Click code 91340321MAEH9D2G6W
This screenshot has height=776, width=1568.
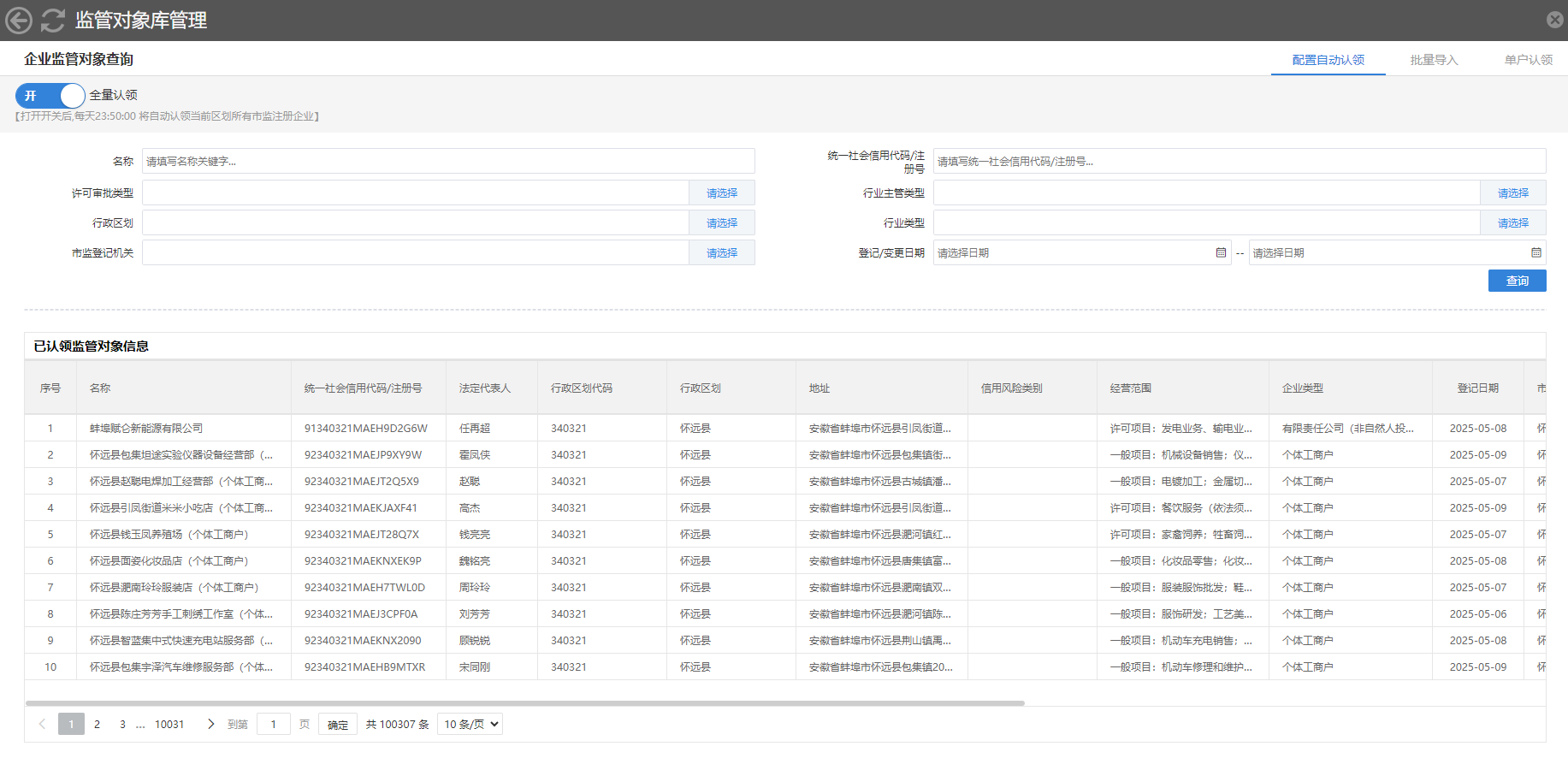[366, 428]
